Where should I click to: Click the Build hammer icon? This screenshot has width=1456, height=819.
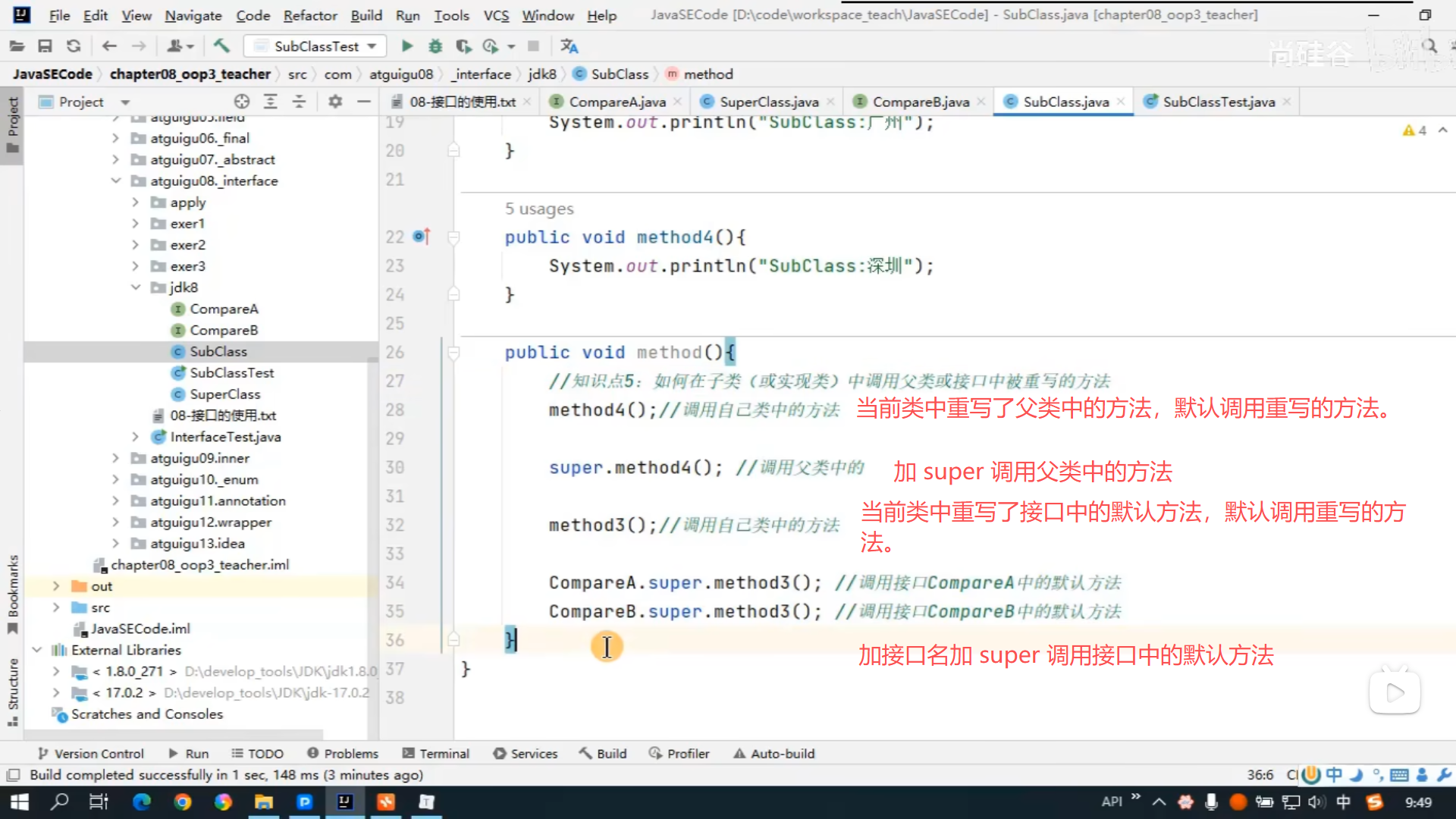(x=221, y=46)
